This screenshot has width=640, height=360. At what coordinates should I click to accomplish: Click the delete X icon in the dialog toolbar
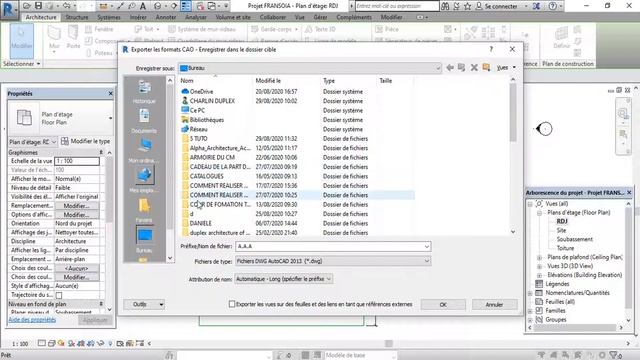(474, 67)
